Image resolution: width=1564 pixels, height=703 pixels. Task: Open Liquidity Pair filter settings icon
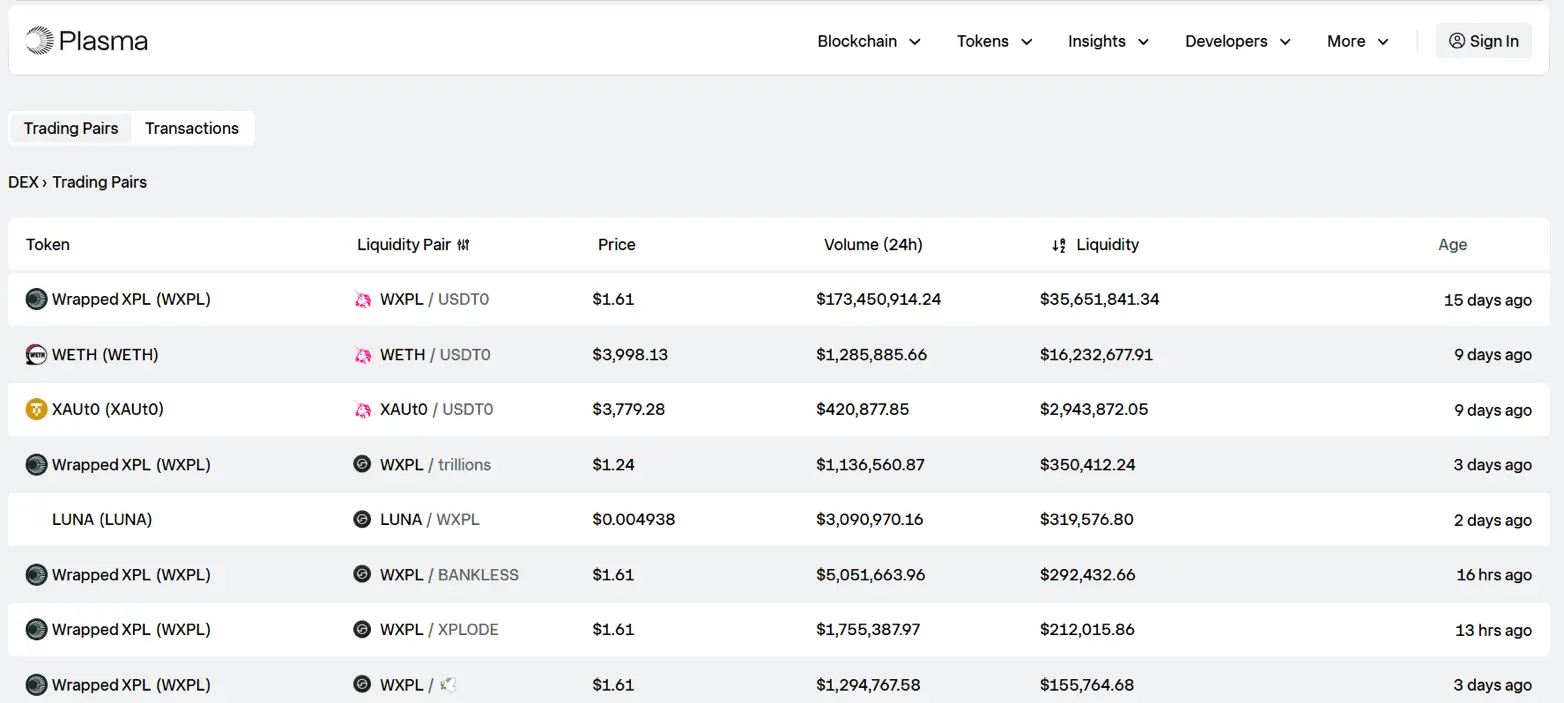(x=463, y=245)
